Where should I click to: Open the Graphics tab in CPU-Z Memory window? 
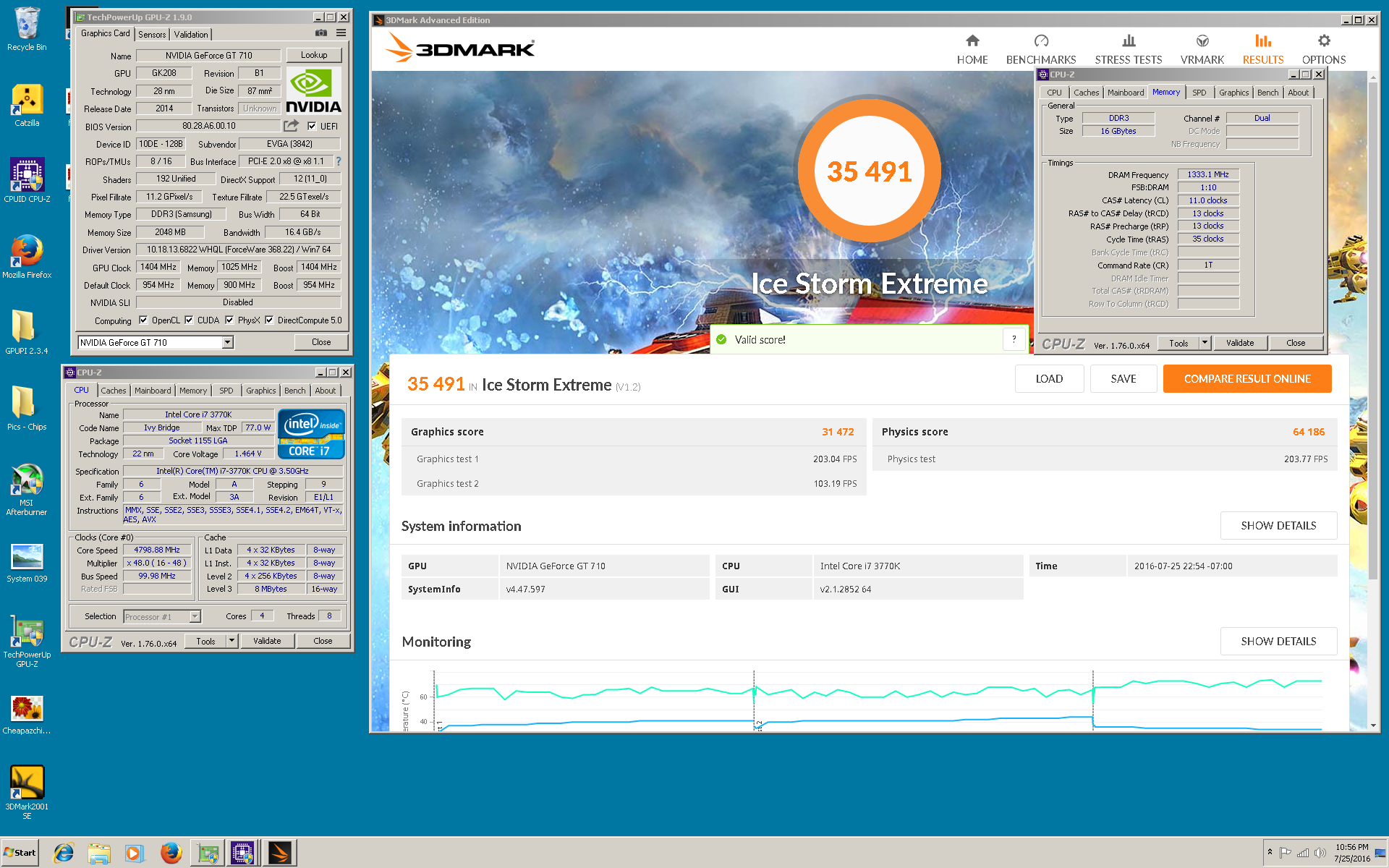pyautogui.click(x=1233, y=93)
